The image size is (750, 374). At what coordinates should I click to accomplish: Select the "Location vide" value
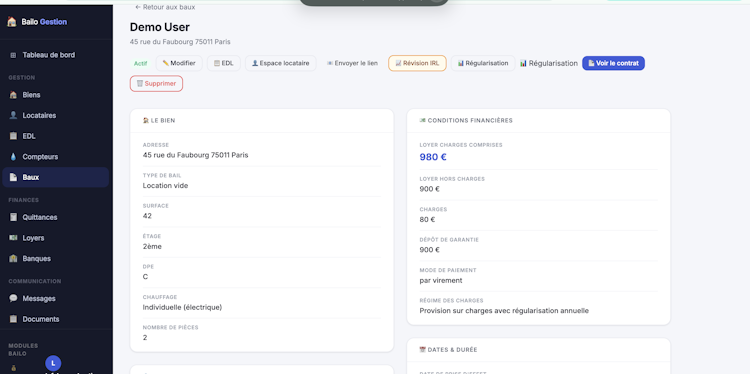pyautogui.click(x=165, y=186)
